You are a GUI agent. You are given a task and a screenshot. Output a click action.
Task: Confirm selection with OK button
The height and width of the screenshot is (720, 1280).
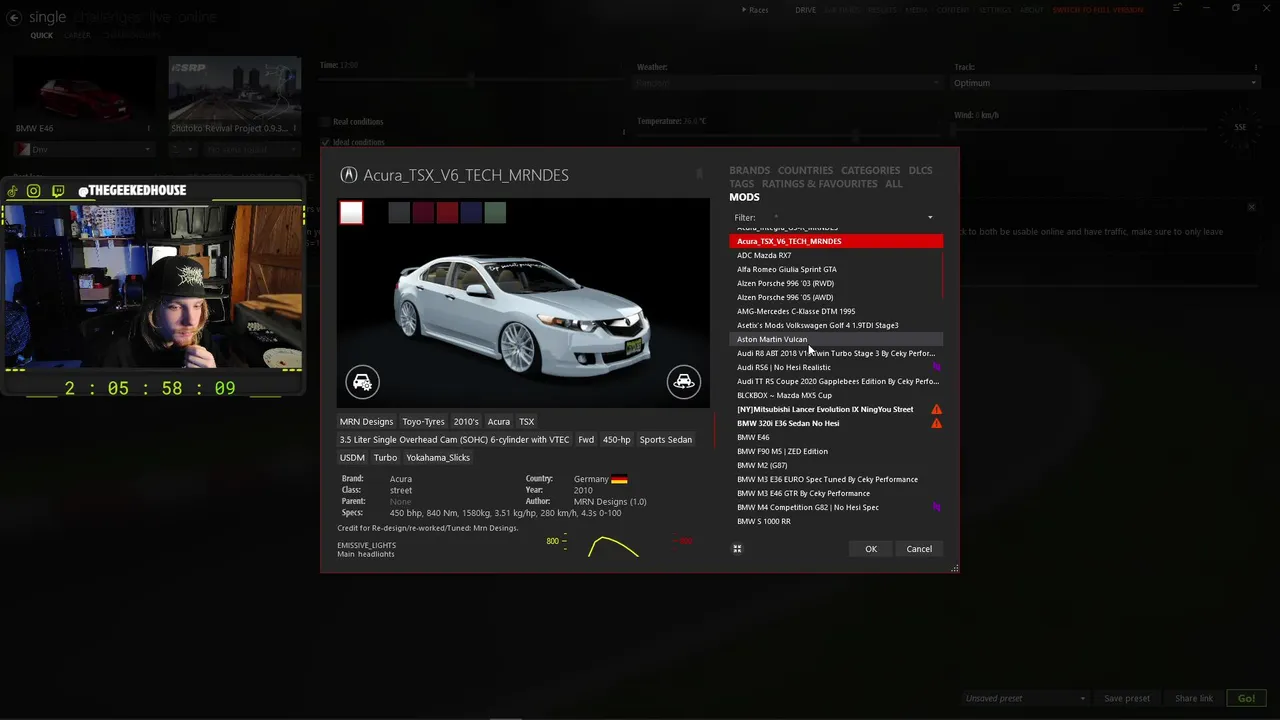click(871, 549)
